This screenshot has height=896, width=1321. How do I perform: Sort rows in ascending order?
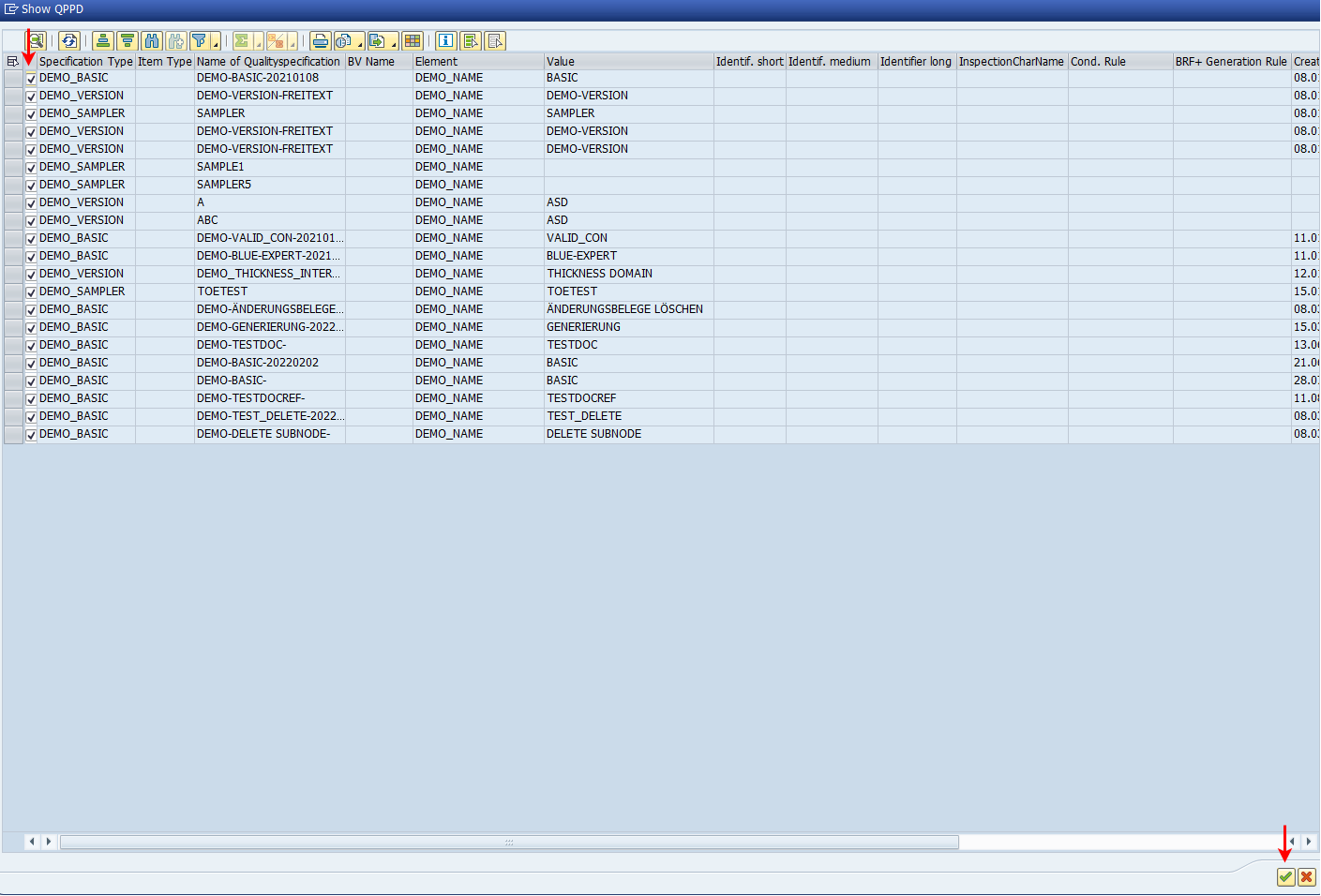tap(103, 41)
